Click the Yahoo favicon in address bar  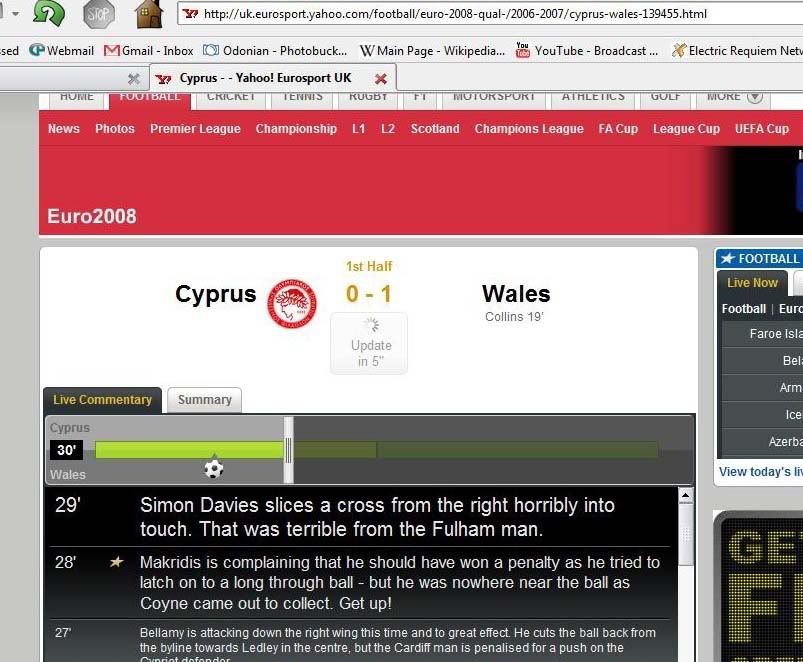190,14
